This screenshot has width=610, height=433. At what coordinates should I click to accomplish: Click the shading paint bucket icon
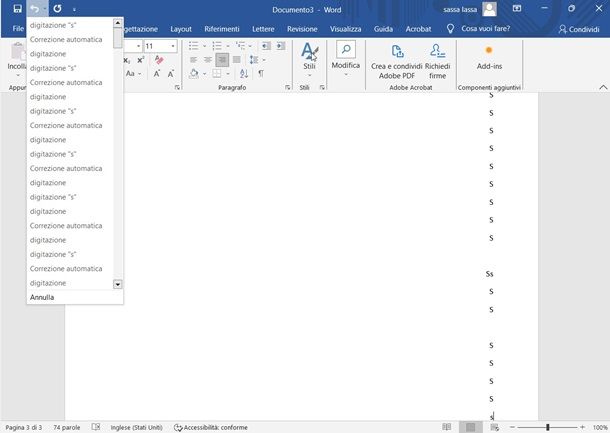point(194,74)
